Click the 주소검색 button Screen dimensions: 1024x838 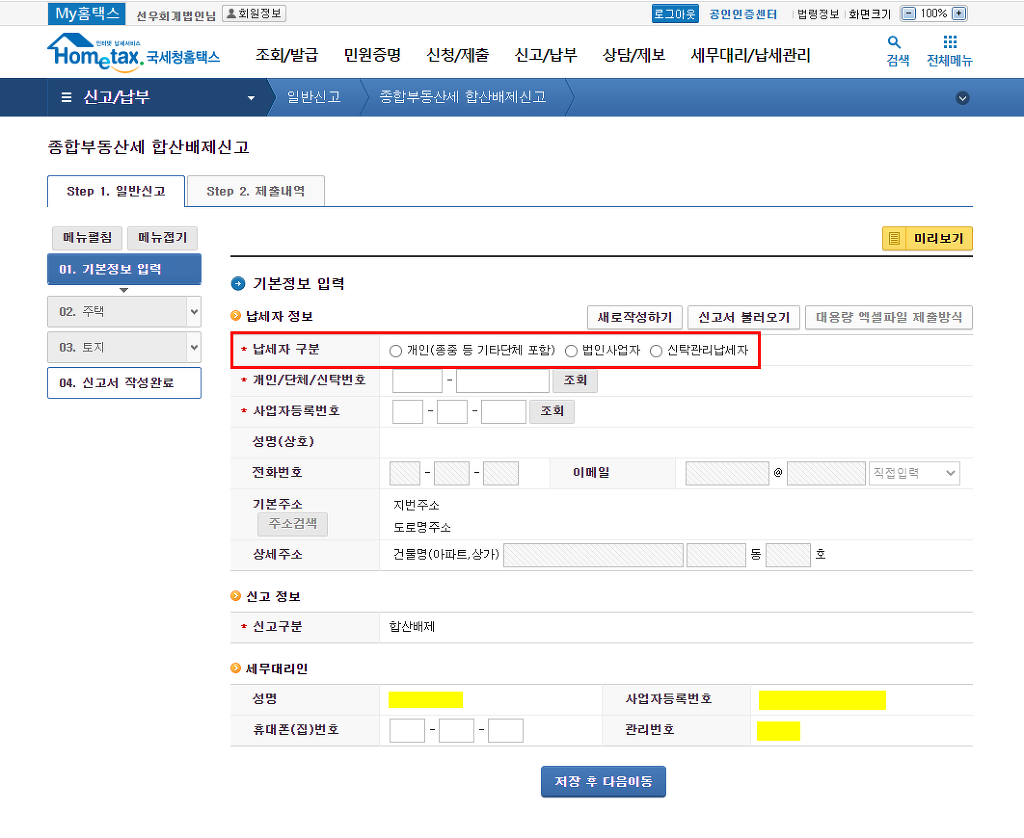pos(293,524)
